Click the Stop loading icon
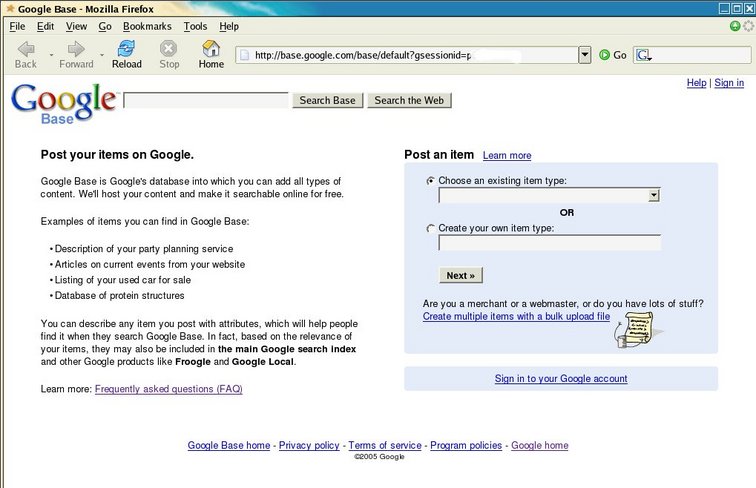 [x=168, y=48]
